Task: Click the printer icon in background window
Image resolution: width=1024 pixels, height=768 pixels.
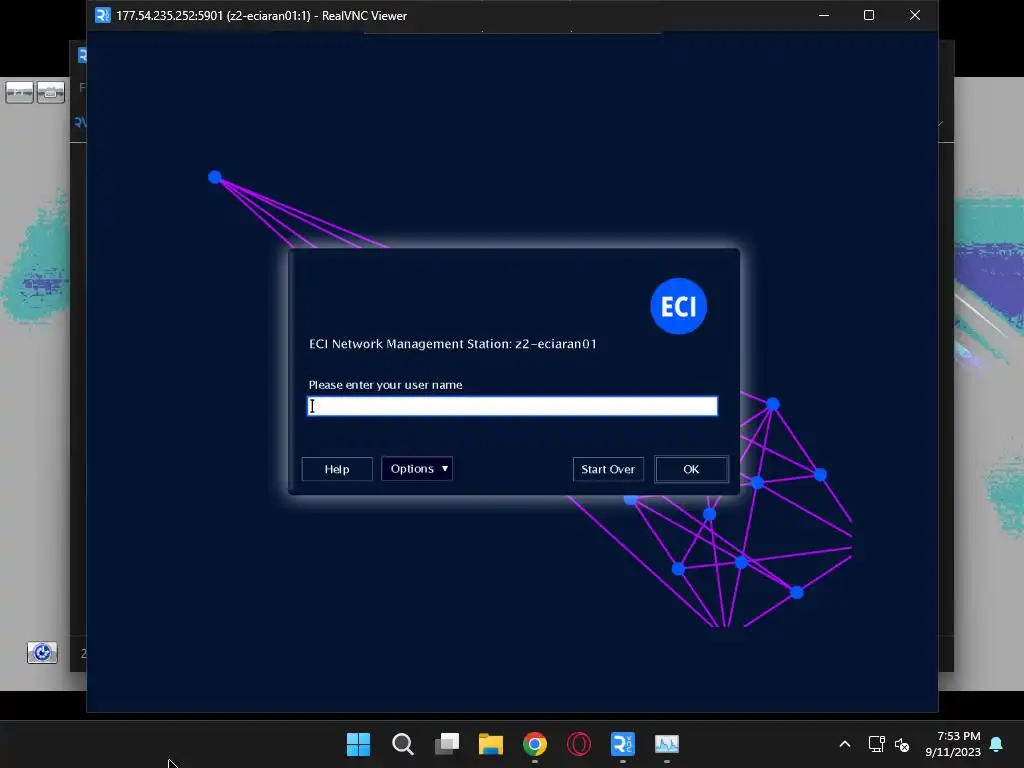Action: tap(50, 92)
